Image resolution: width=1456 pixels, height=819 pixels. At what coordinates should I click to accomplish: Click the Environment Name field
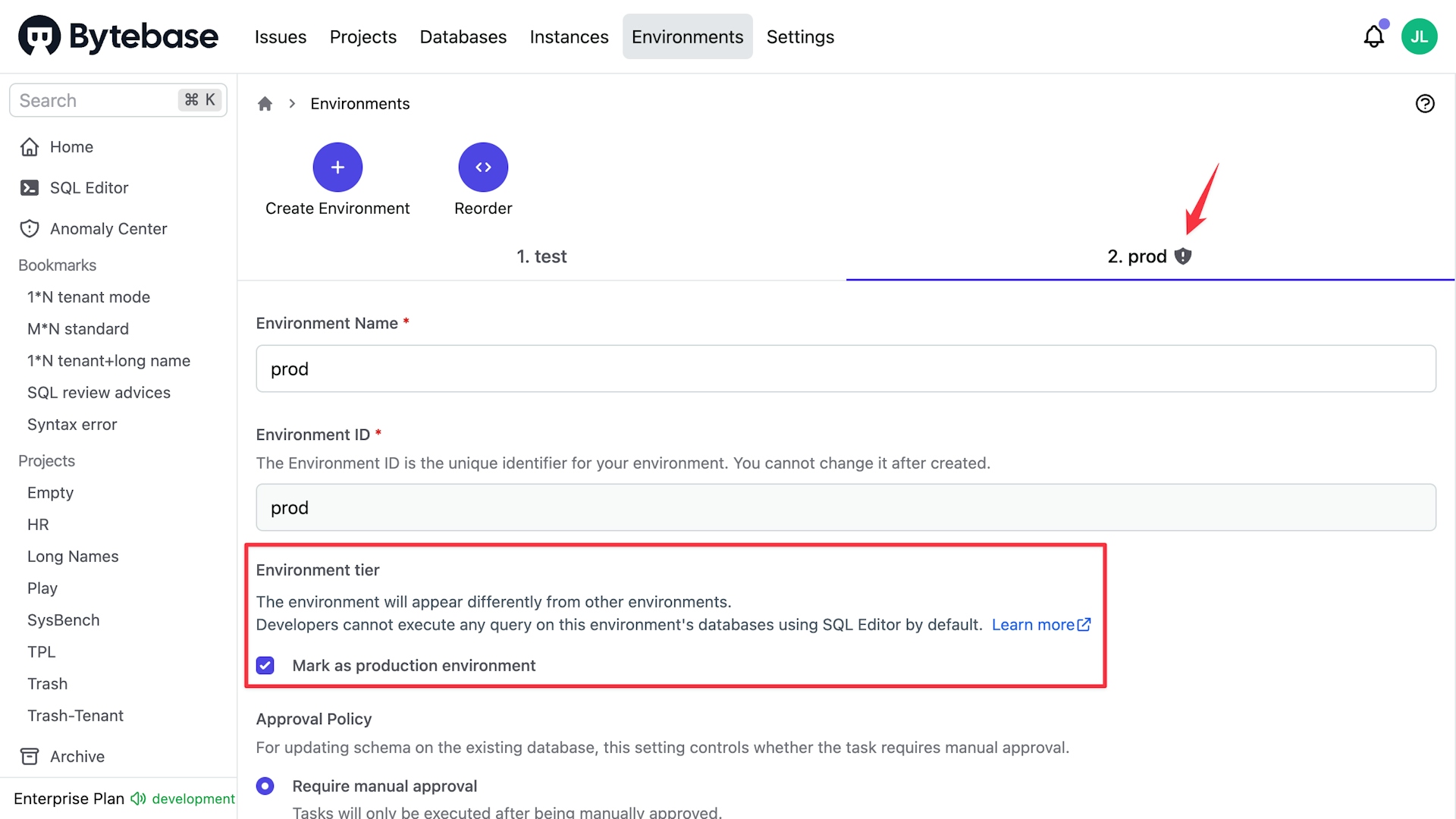pyautogui.click(x=846, y=369)
